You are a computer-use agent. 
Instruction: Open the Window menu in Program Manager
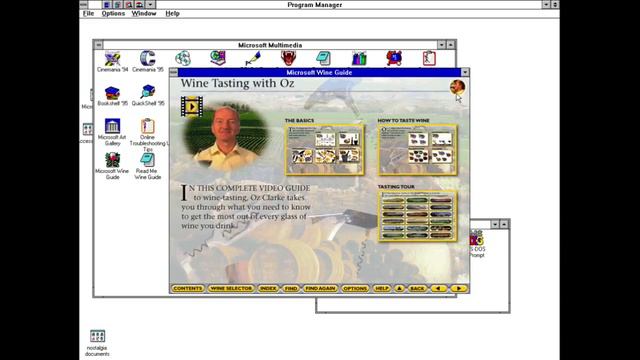pyautogui.click(x=144, y=13)
